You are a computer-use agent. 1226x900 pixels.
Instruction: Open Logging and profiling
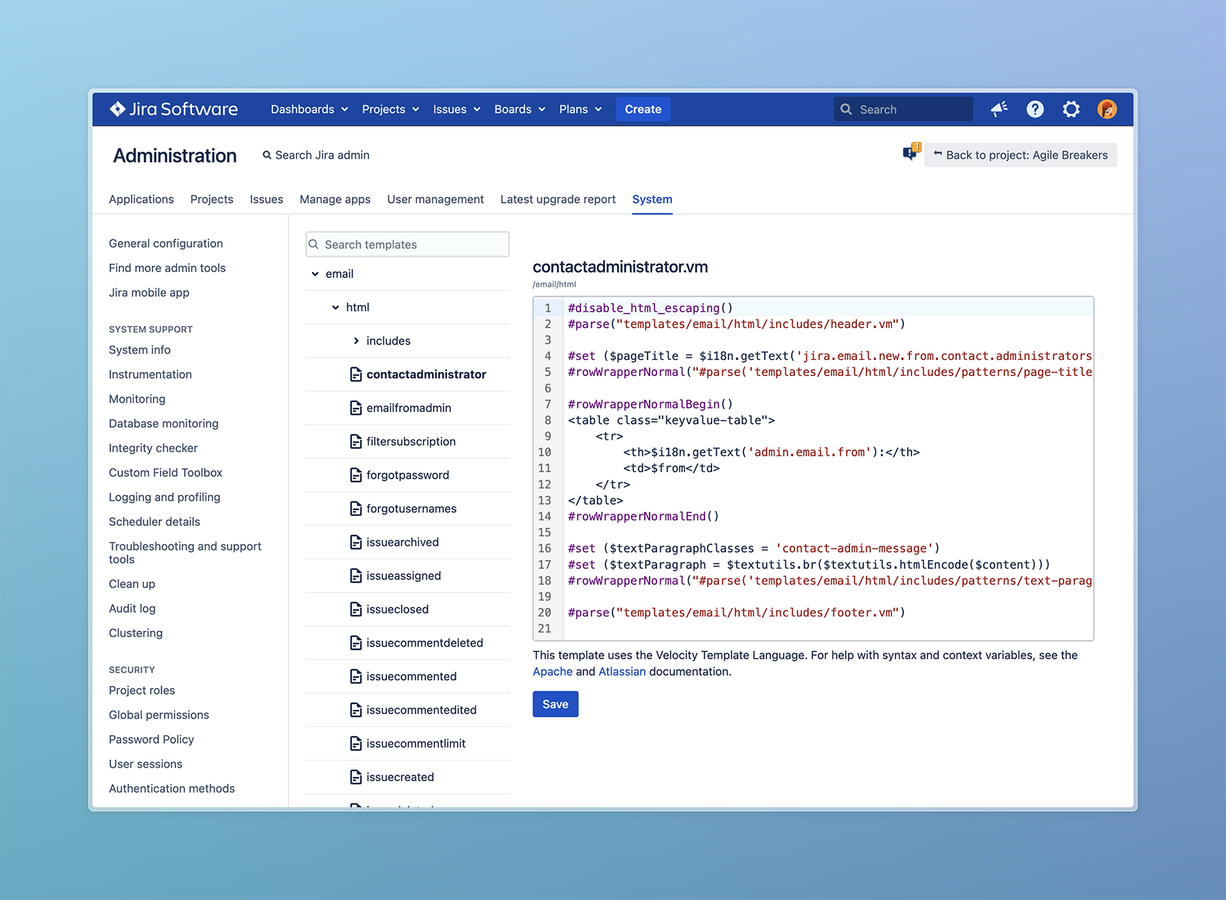point(164,497)
